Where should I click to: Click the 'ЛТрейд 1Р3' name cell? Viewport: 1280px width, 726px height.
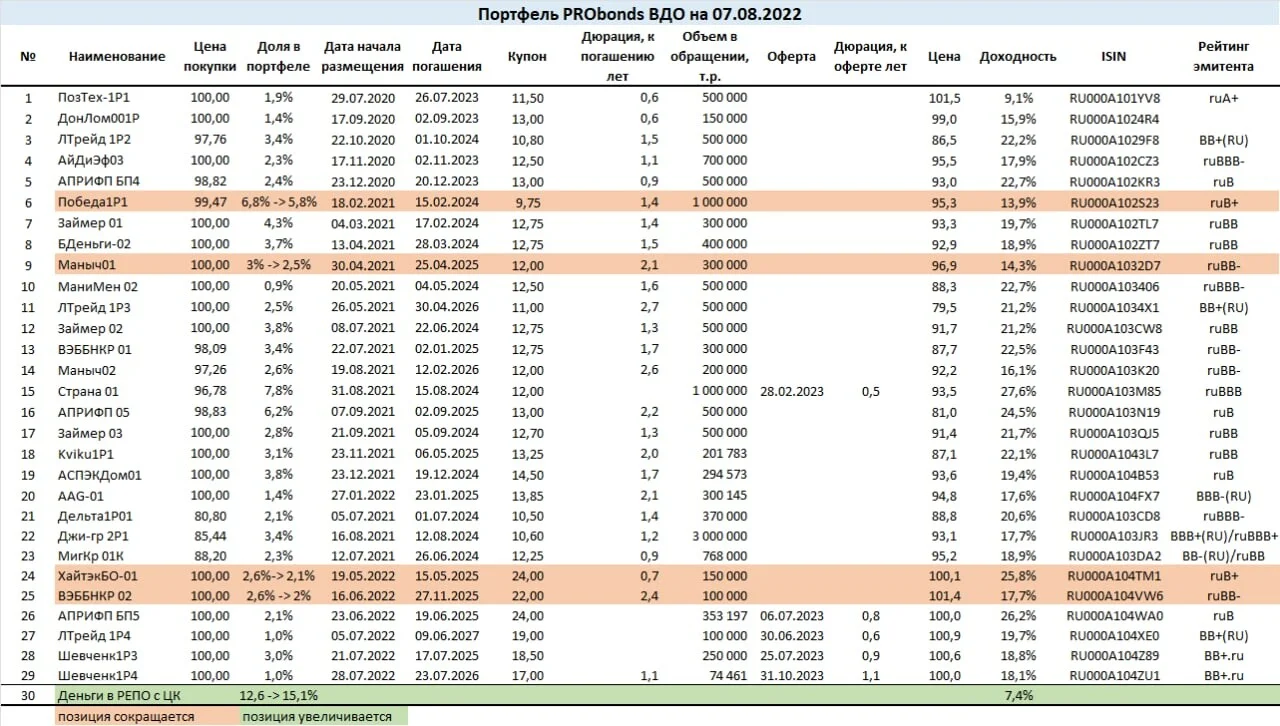[94, 308]
